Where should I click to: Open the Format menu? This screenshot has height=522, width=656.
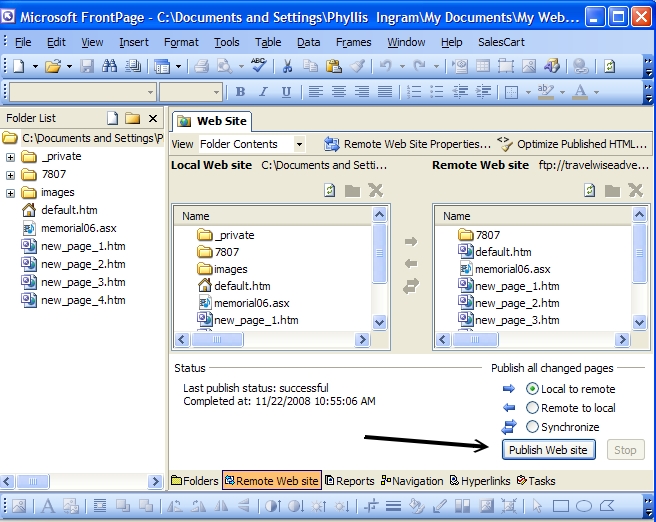click(181, 42)
